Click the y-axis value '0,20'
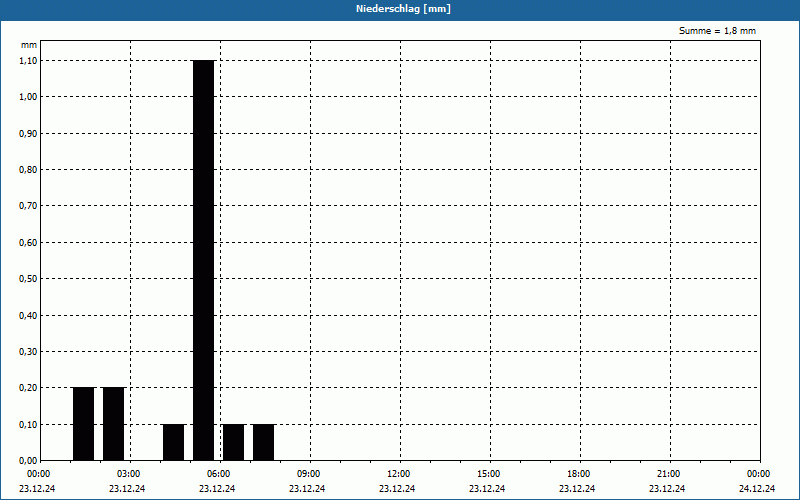800x500 pixels. click(x=28, y=388)
